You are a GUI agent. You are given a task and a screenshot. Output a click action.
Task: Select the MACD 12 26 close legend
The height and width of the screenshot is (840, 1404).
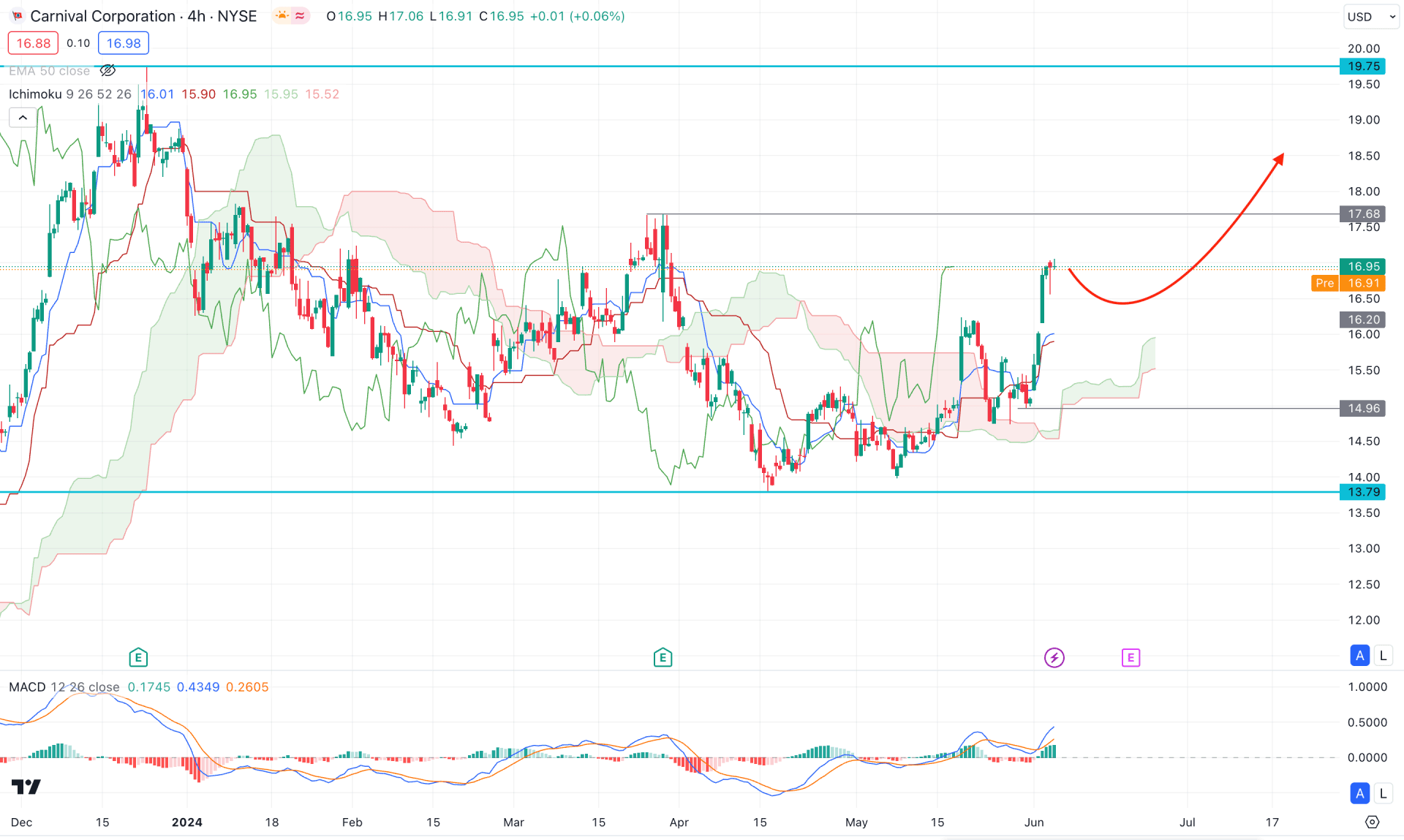coord(64,687)
